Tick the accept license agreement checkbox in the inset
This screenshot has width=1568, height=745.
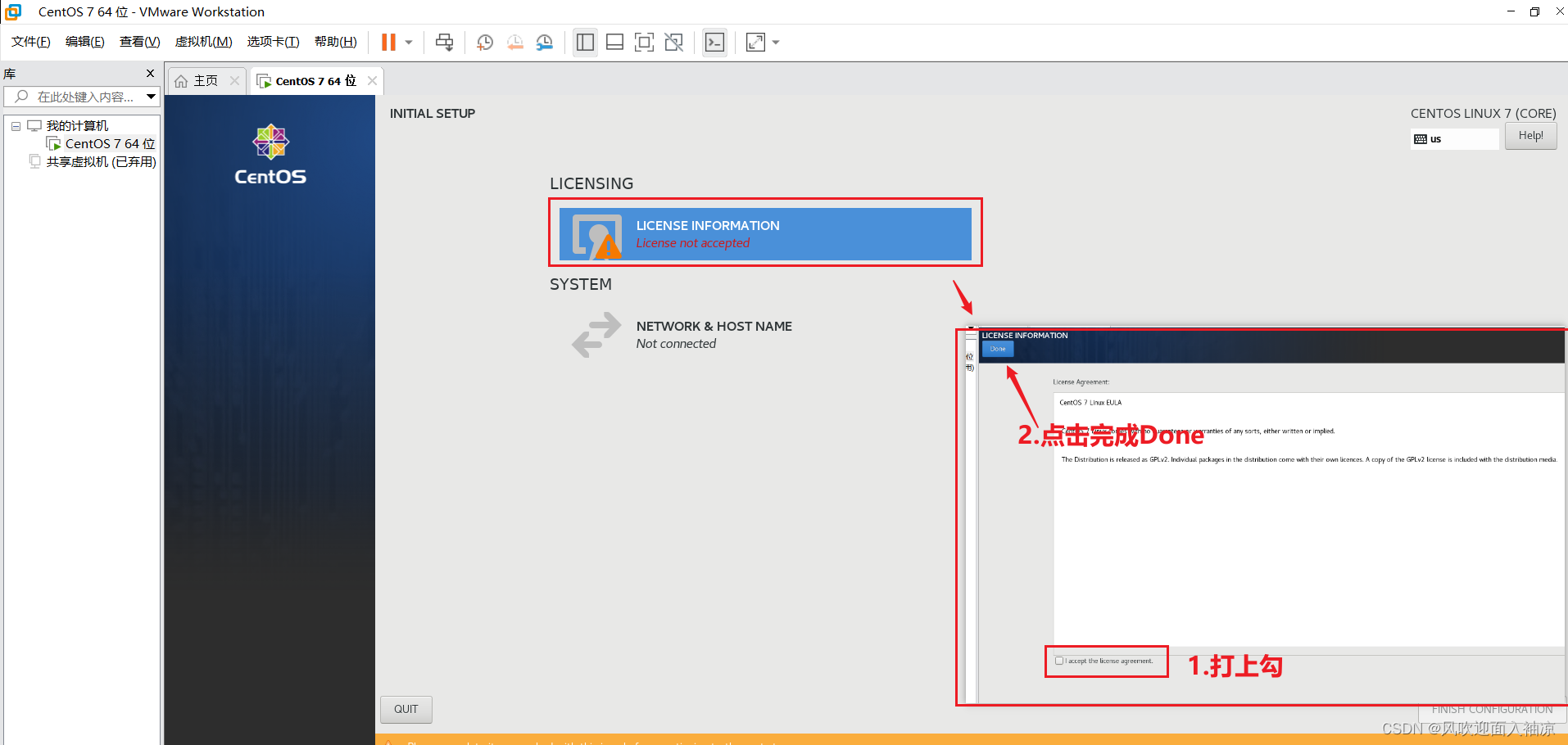[1059, 661]
